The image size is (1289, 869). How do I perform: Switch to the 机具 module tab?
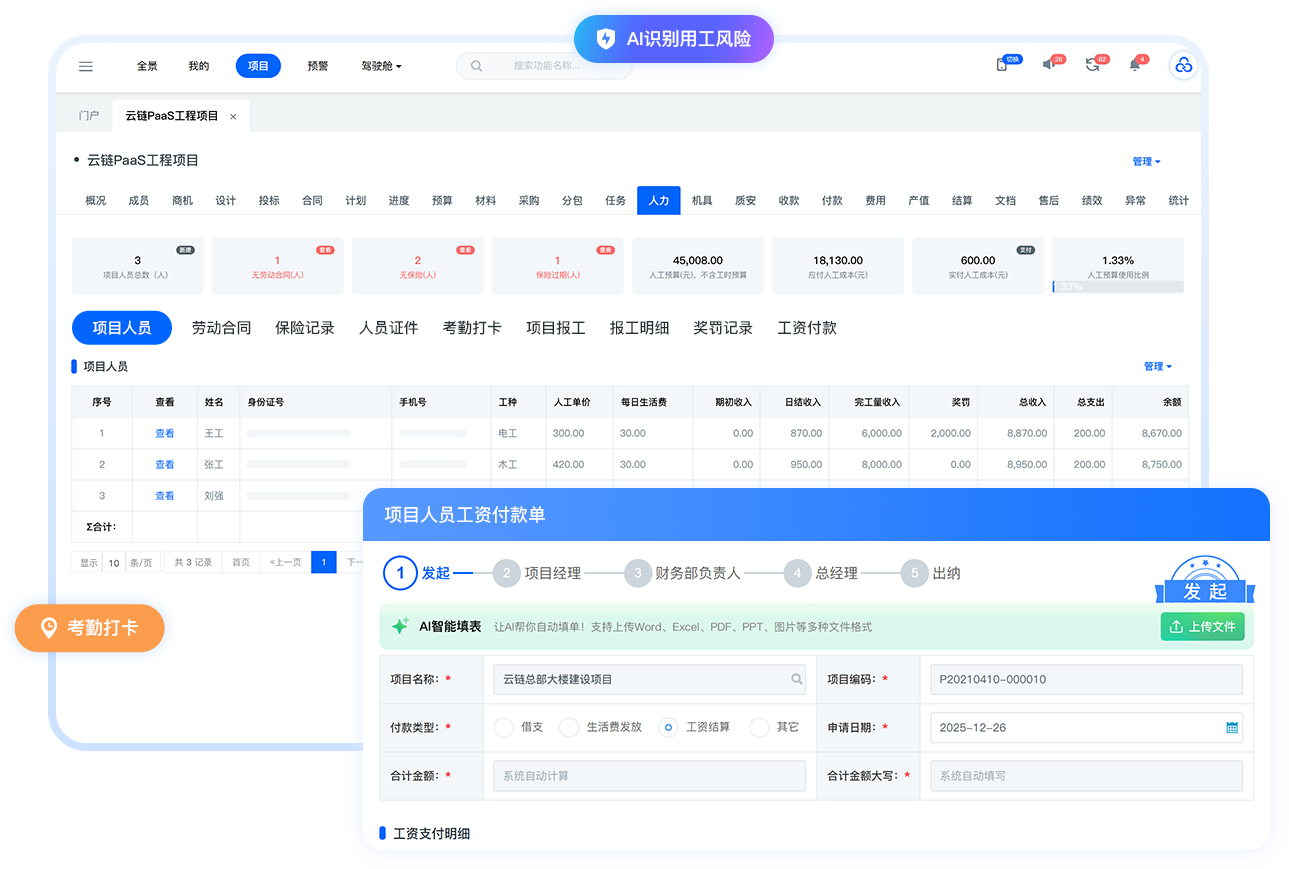[702, 200]
